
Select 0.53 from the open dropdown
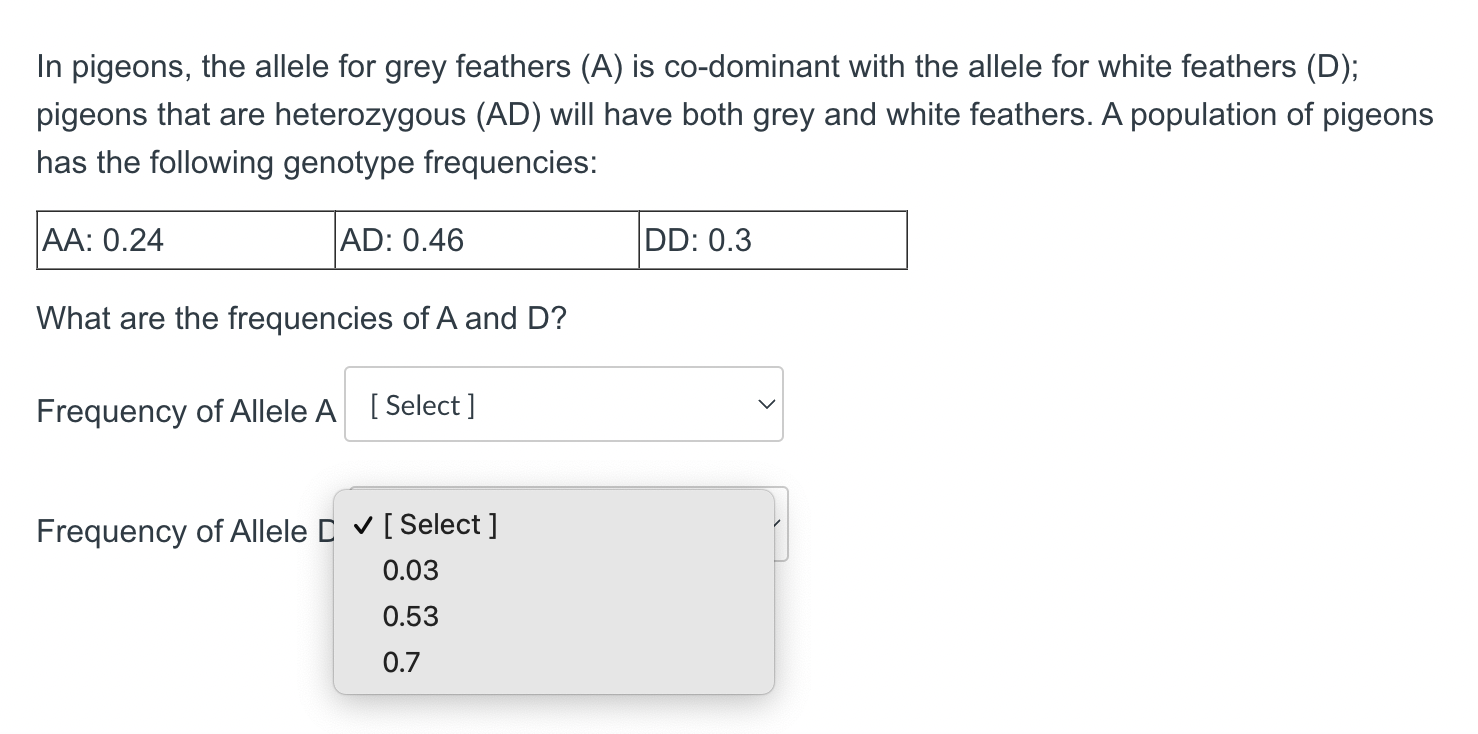(410, 616)
